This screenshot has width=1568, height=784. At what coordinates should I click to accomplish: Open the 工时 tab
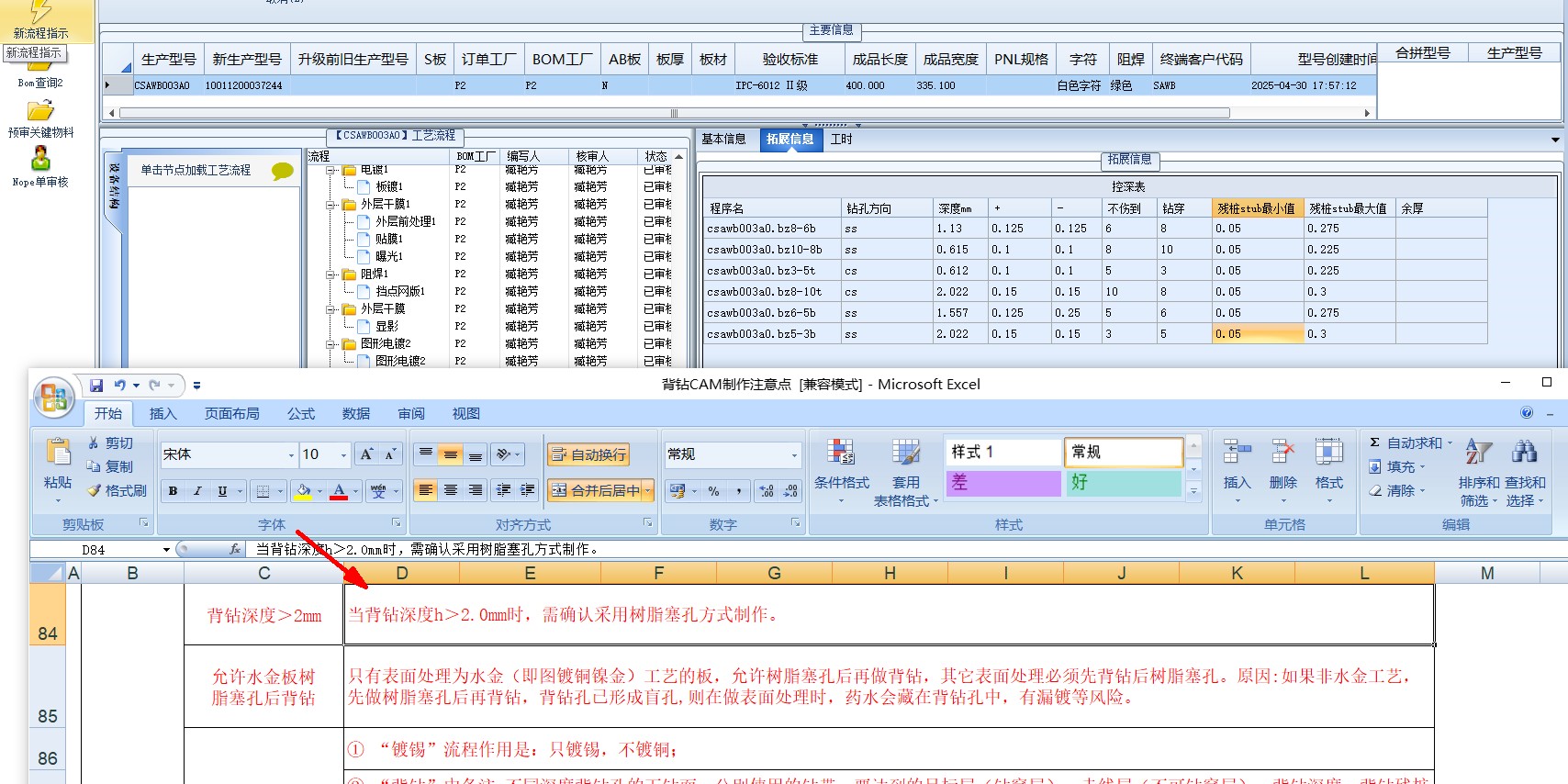[841, 139]
